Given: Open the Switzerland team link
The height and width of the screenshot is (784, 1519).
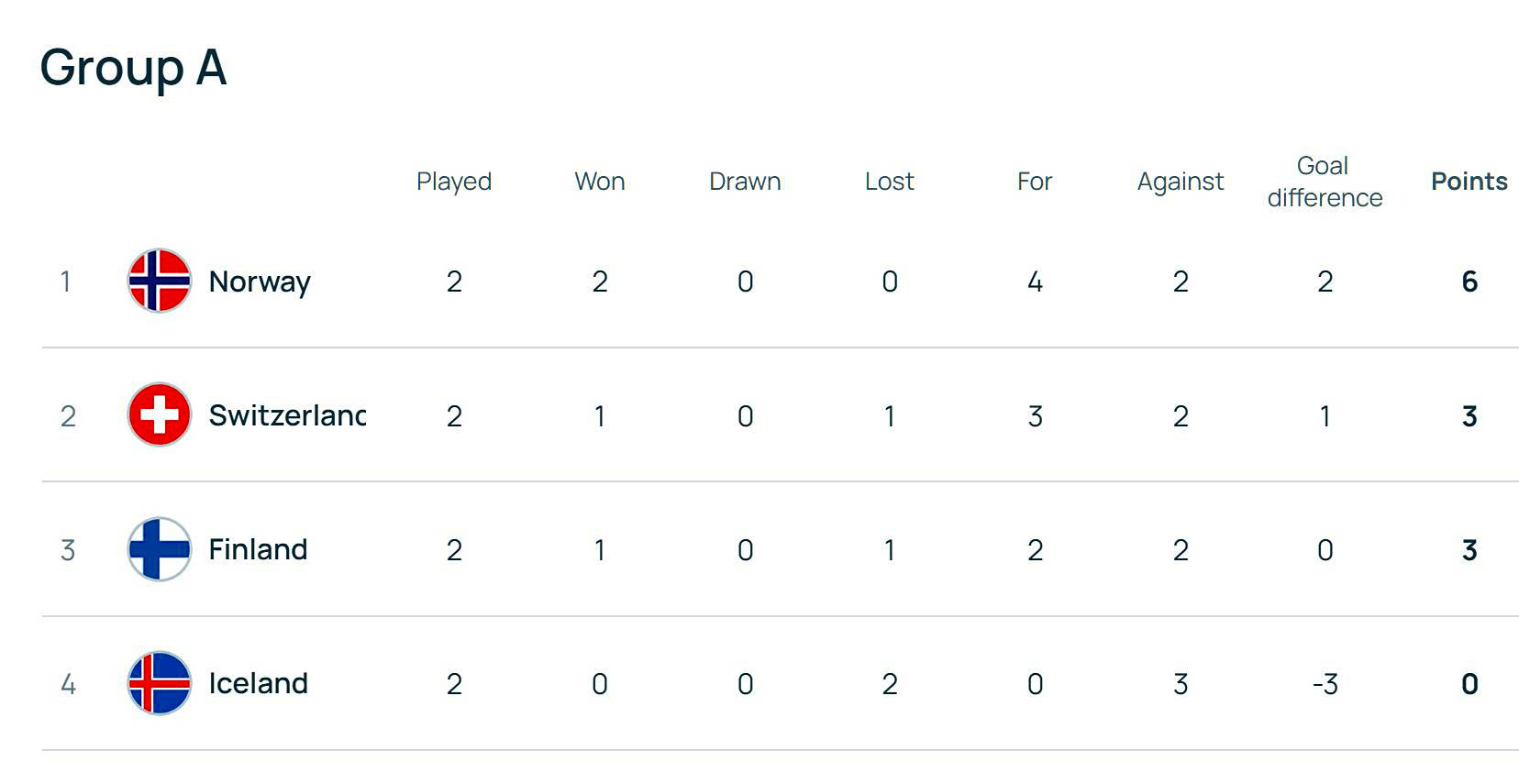Looking at the screenshot, I should point(287,415).
